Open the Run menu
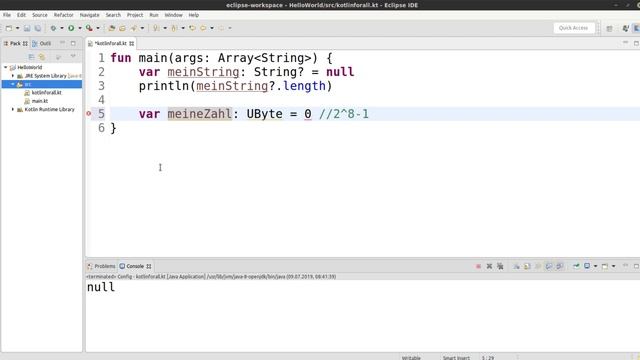The height and width of the screenshot is (360, 640). point(154,15)
